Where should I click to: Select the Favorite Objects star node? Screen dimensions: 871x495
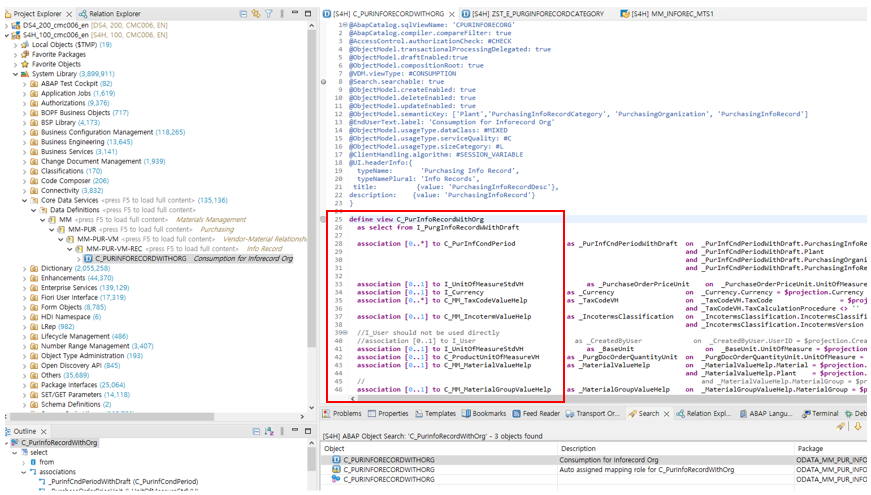56,64
